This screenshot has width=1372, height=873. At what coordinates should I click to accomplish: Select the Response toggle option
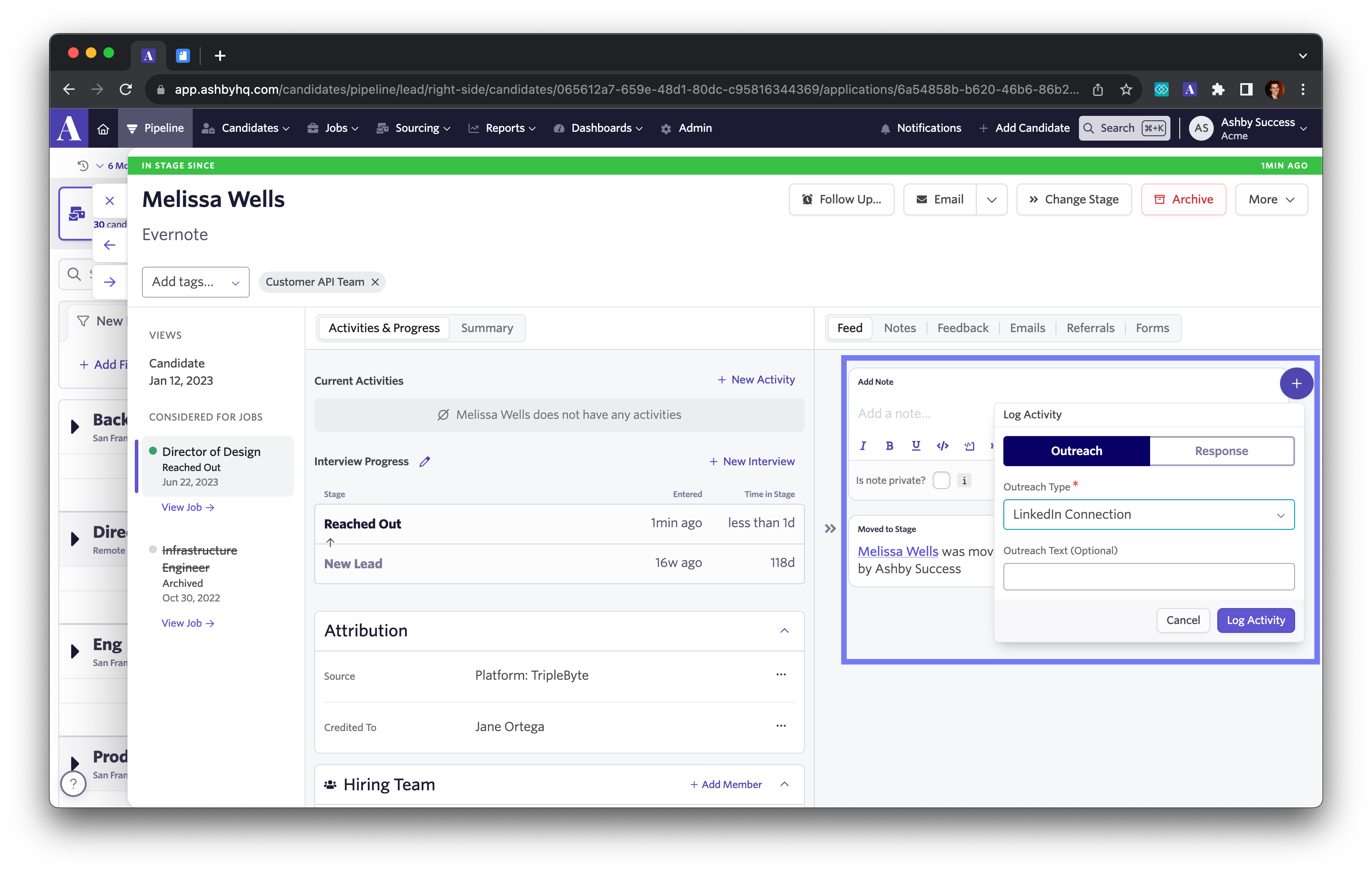pyautogui.click(x=1221, y=451)
